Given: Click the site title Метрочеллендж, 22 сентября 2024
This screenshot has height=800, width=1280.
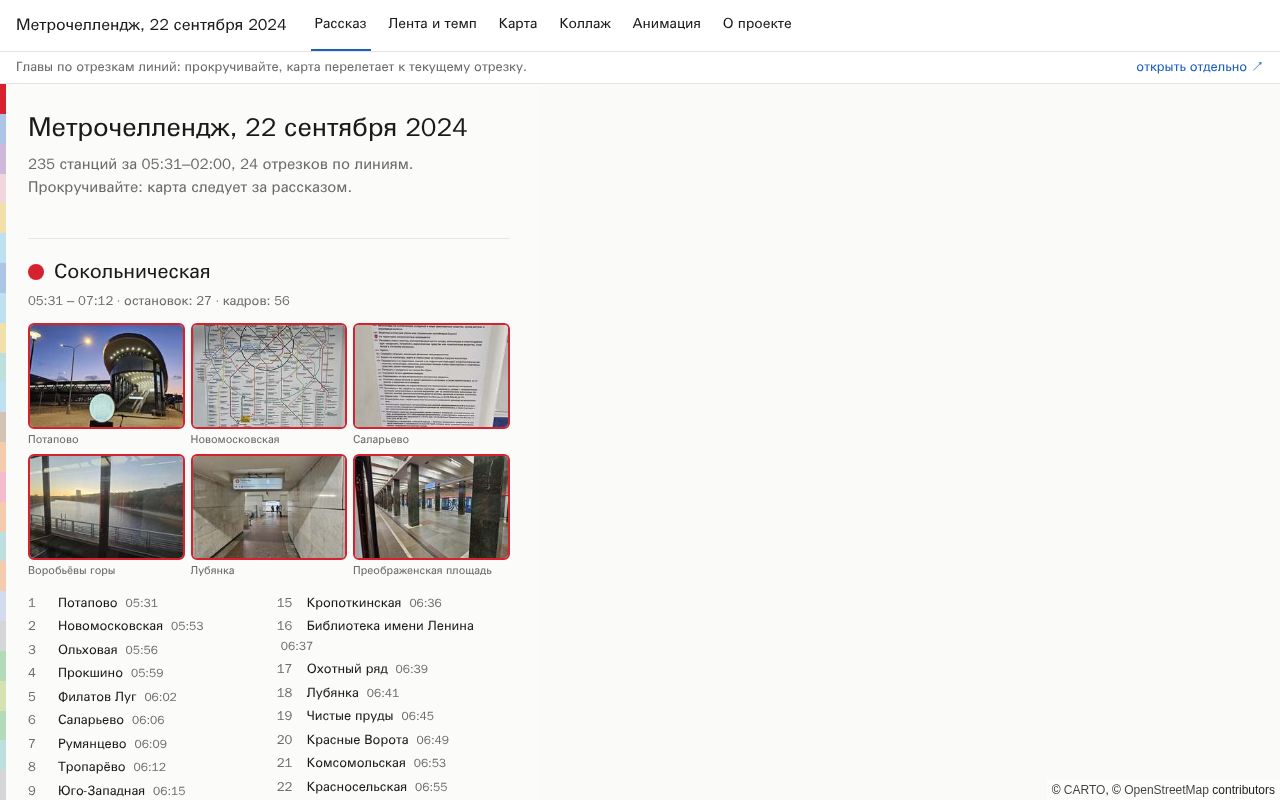Looking at the screenshot, I should point(151,25).
